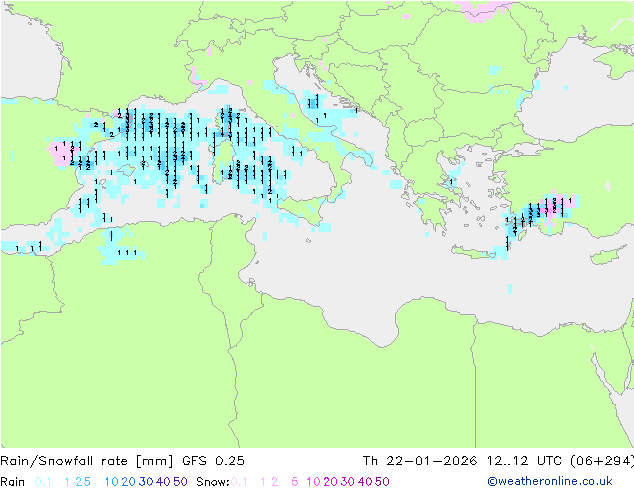This screenshot has width=634, height=490.
Task: Select the rain legend value 20
Action: [129, 482]
